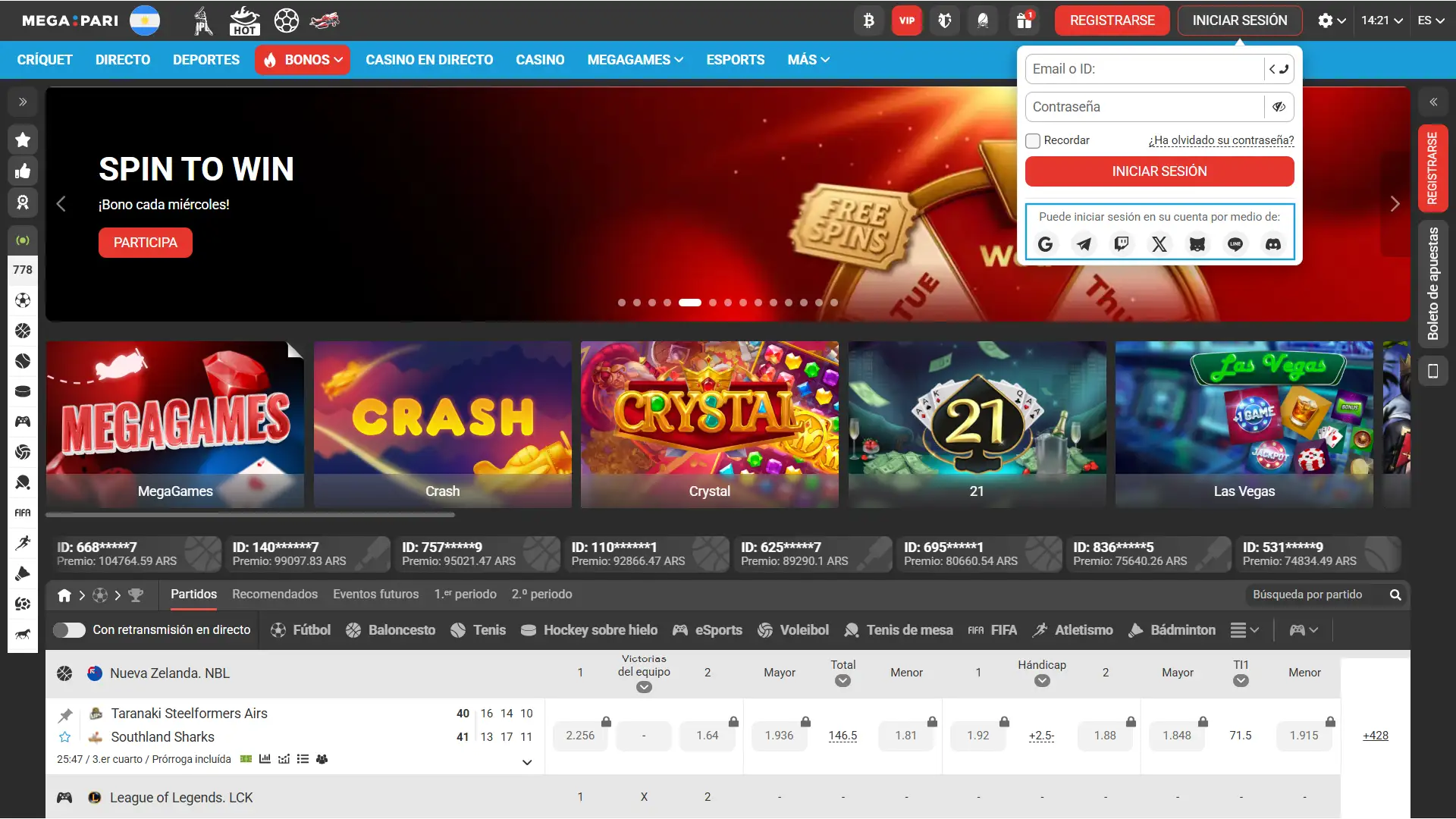Click the gamepad esports sidebar icon

[x=23, y=422]
